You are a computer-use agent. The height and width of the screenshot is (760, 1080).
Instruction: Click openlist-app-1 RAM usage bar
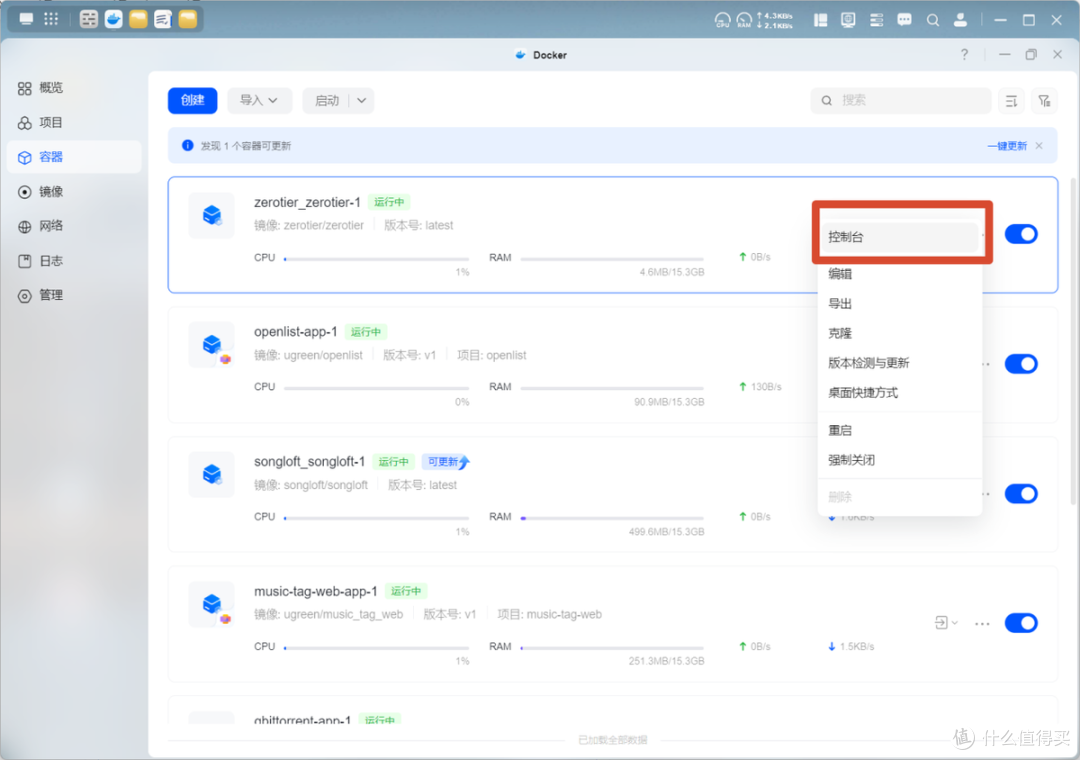612,389
